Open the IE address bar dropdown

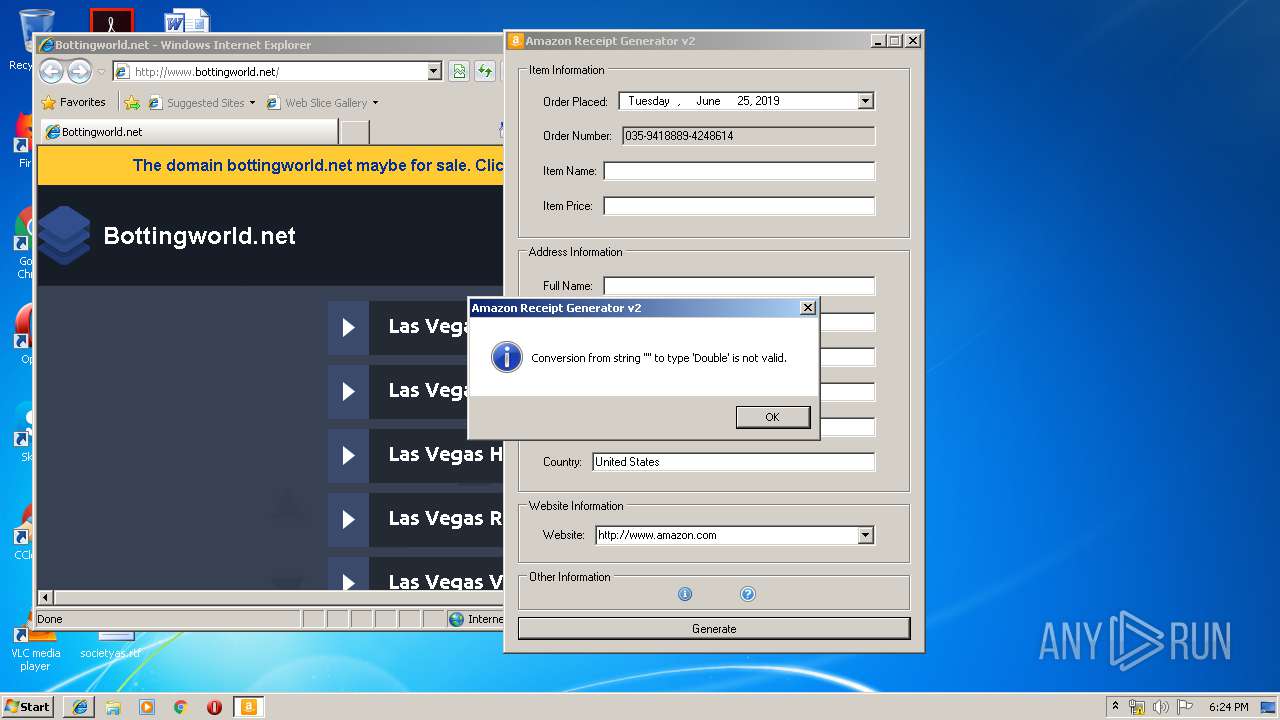(x=434, y=71)
